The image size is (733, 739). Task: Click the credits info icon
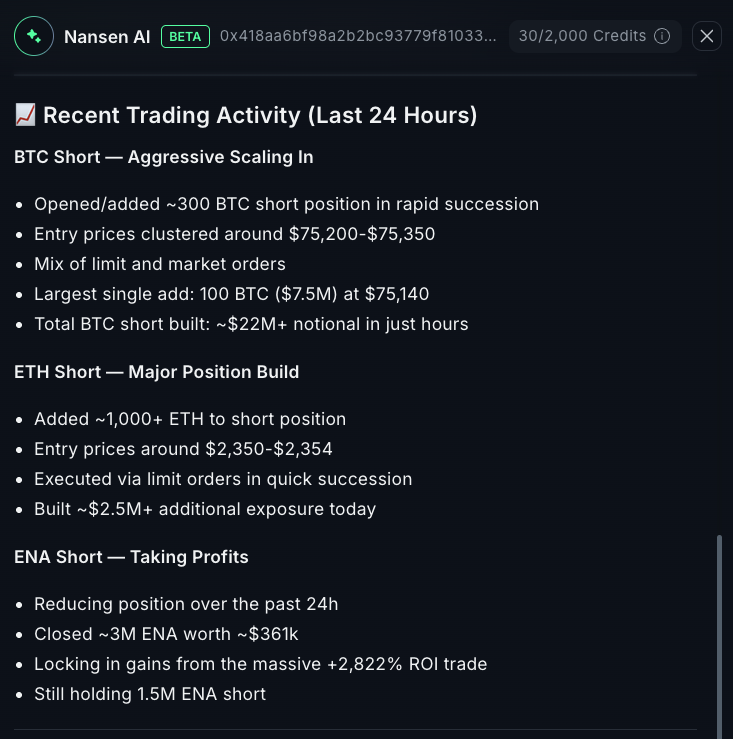click(662, 36)
